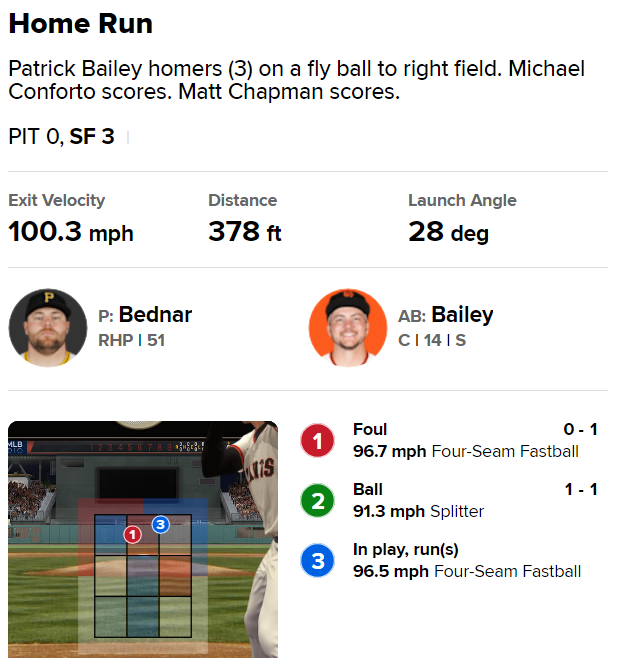Click the green pitch 2 circle icon
Screen dimensions: 617x658
pyautogui.click(x=318, y=501)
